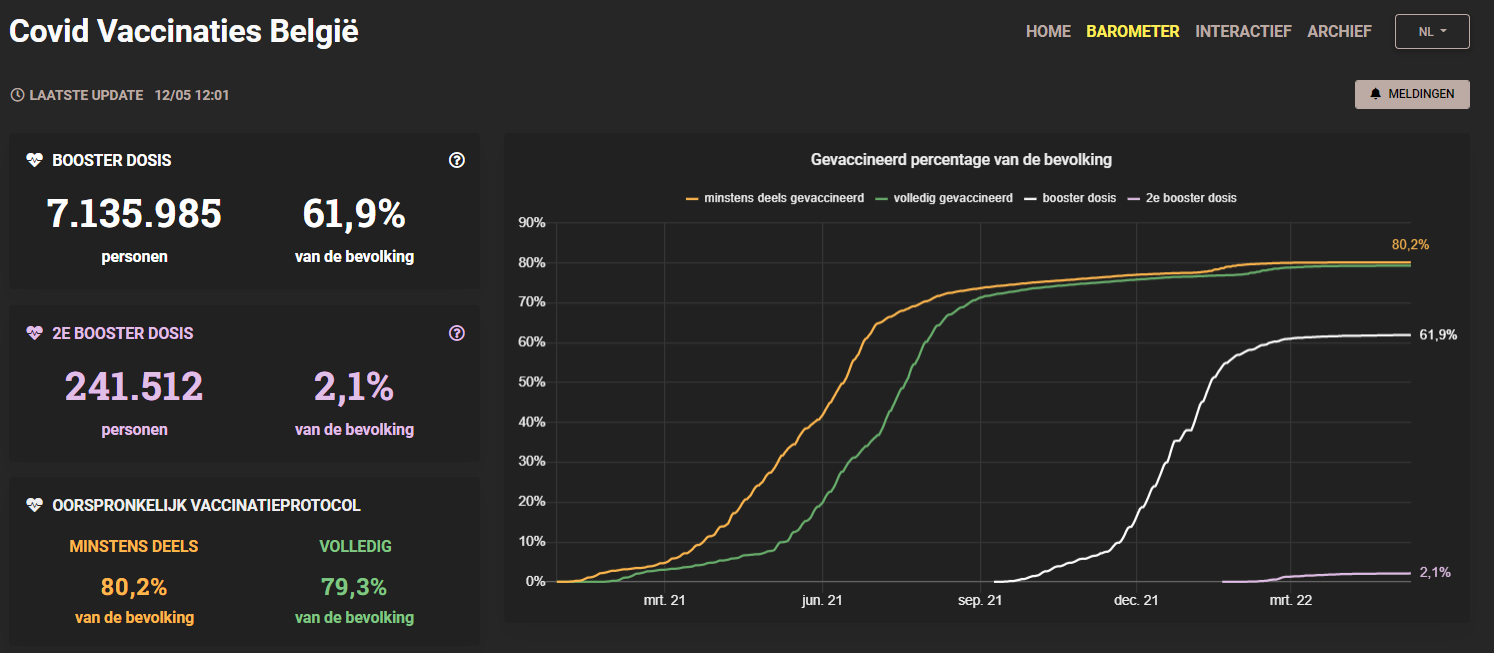
Task: Click the purple heart icon of 2E Booster Dosis
Action: [x=35, y=333]
